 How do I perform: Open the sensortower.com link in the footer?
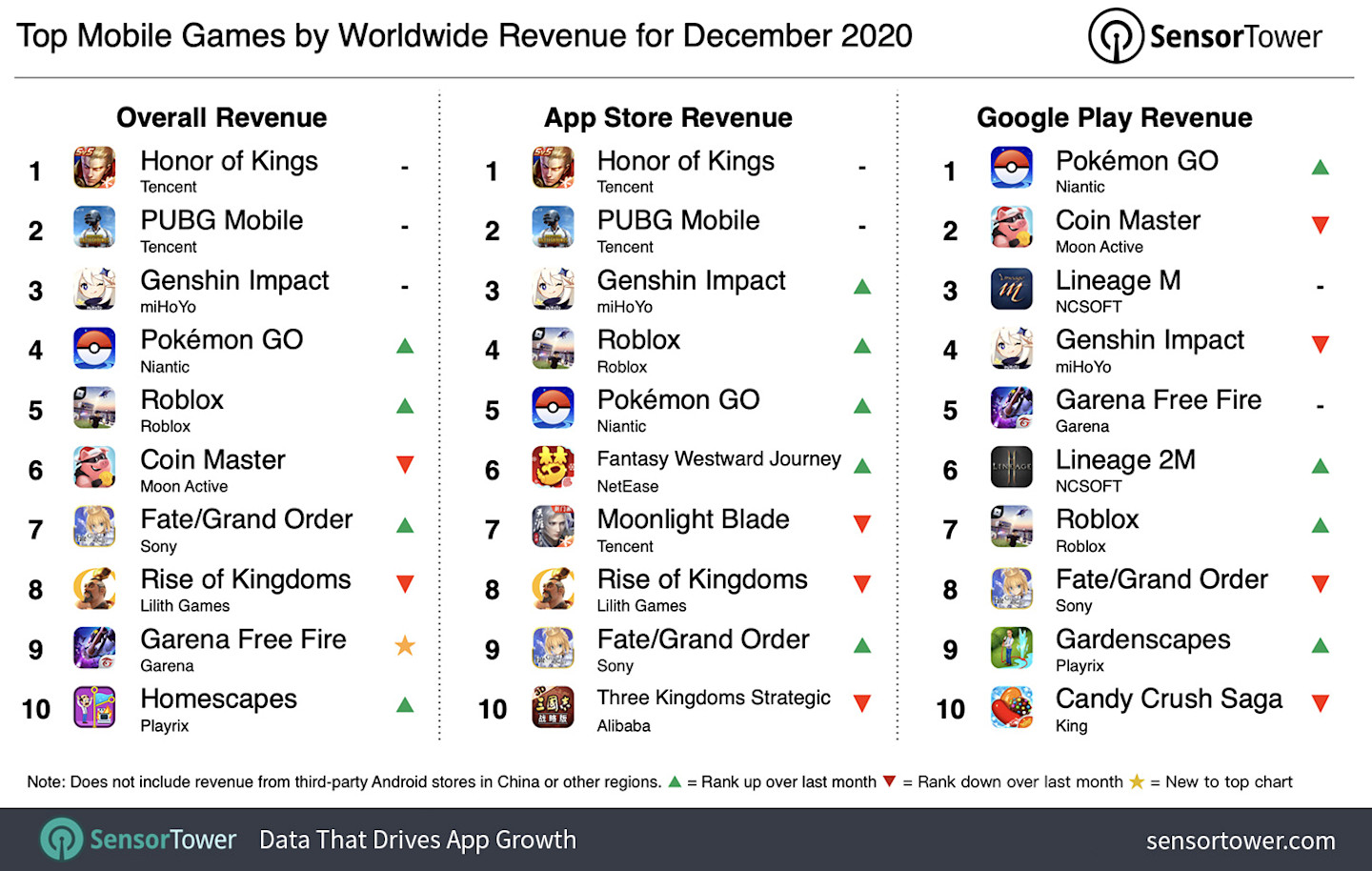point(1241,841)
